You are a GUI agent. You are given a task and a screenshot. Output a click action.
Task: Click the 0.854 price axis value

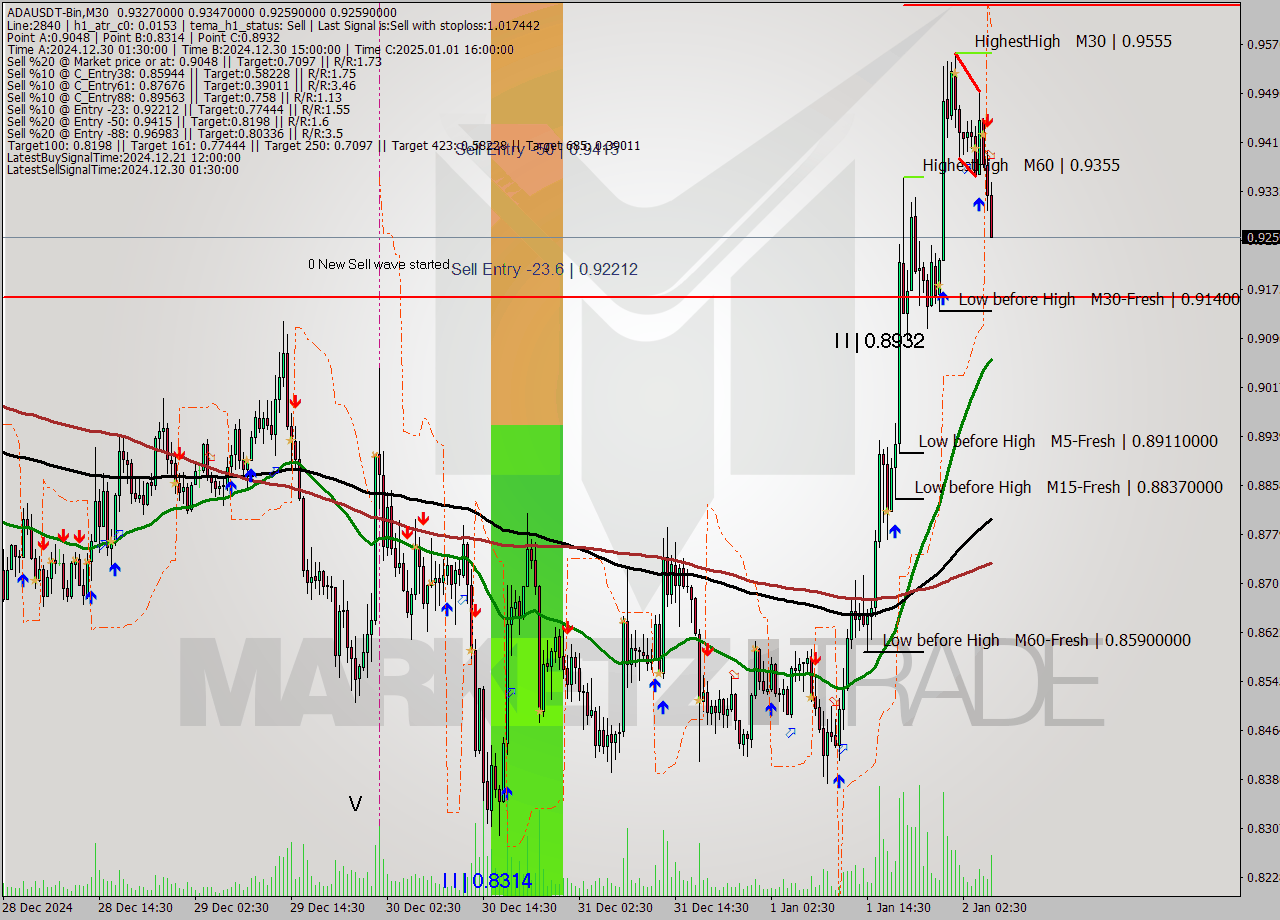(x=1261, y=681)
